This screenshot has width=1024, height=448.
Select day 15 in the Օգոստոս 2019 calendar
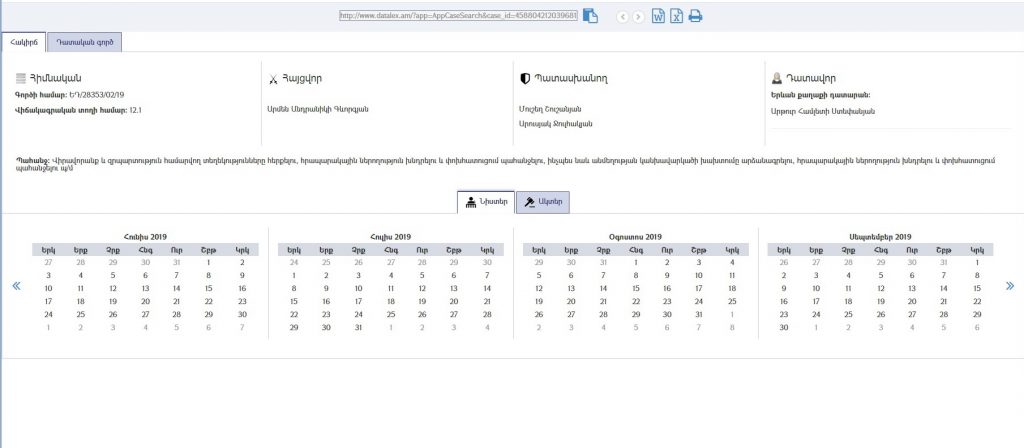[x=635, y=288]
